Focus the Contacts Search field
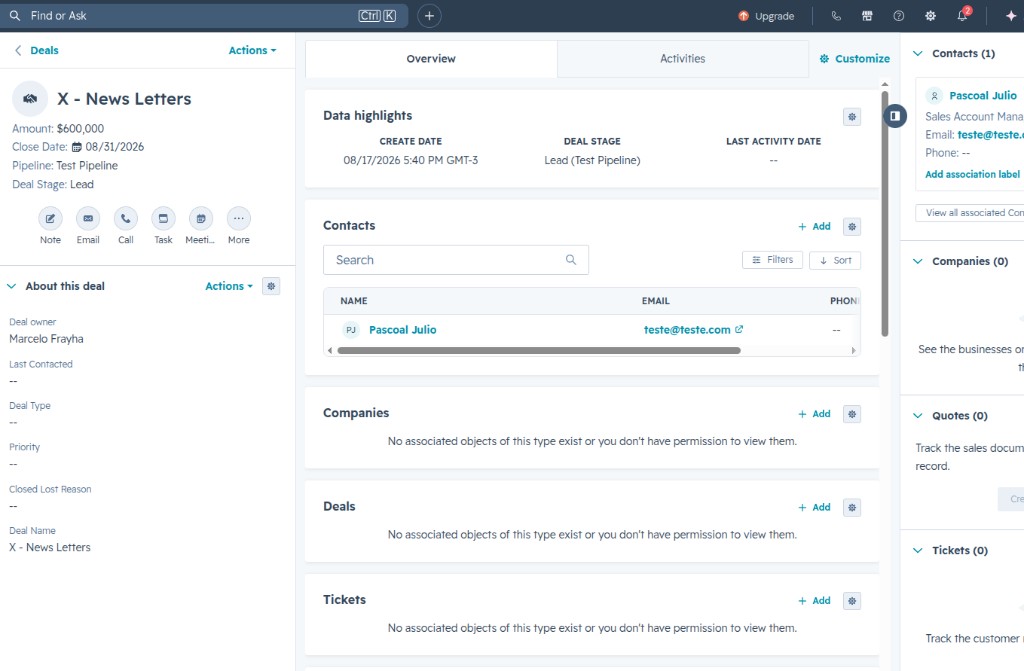The image size is (1024, 671). tap(456, 260)
